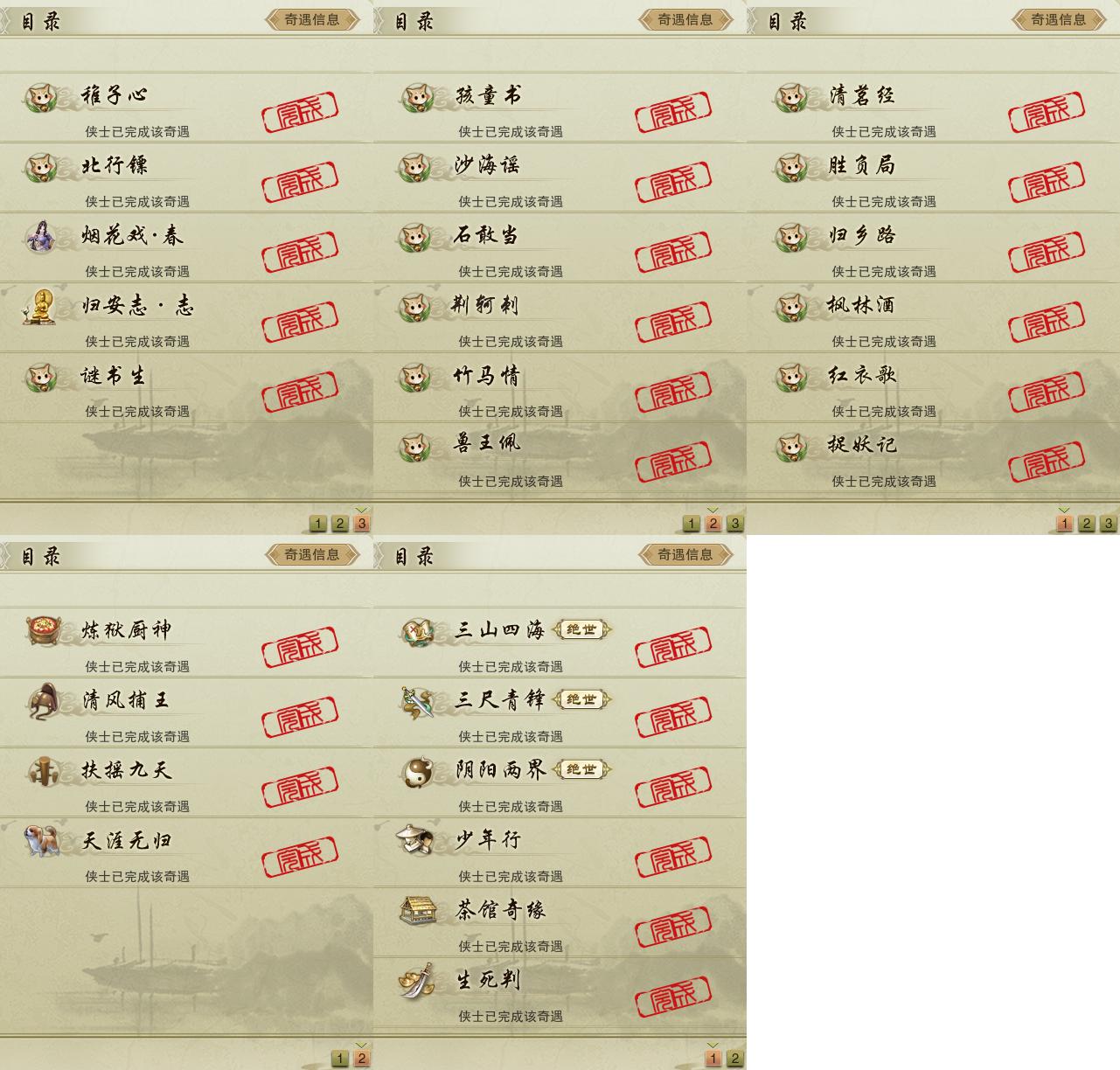Click the 奇遇信息 button above 三山四海 list
Viewport: 1120px width, 1070px height.
click(x=685, y=554)
